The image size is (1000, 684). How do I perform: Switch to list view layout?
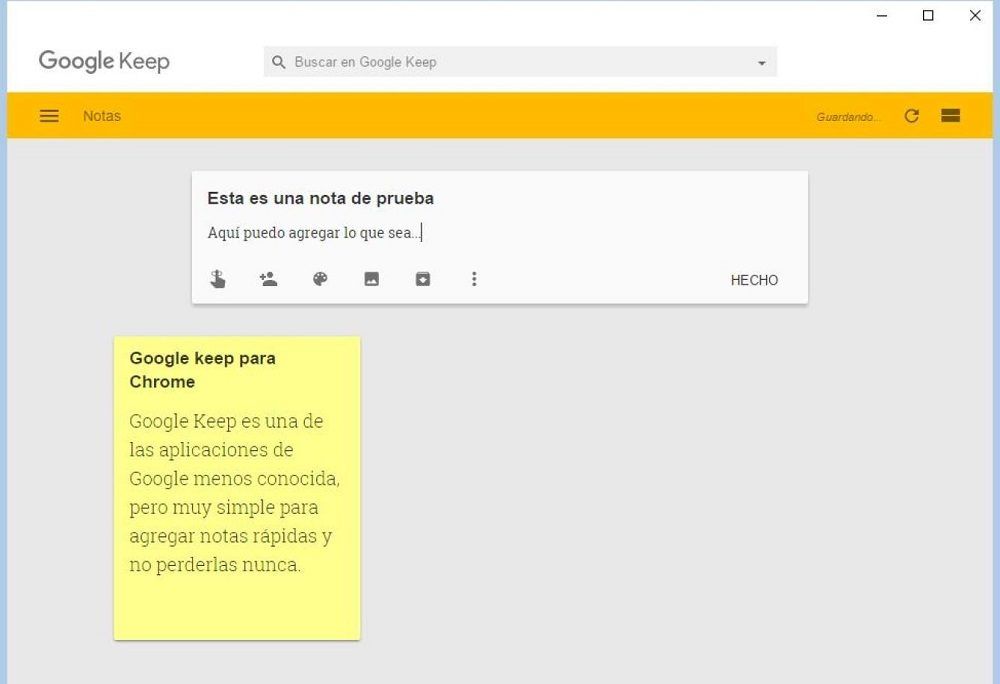click(950, 115)
